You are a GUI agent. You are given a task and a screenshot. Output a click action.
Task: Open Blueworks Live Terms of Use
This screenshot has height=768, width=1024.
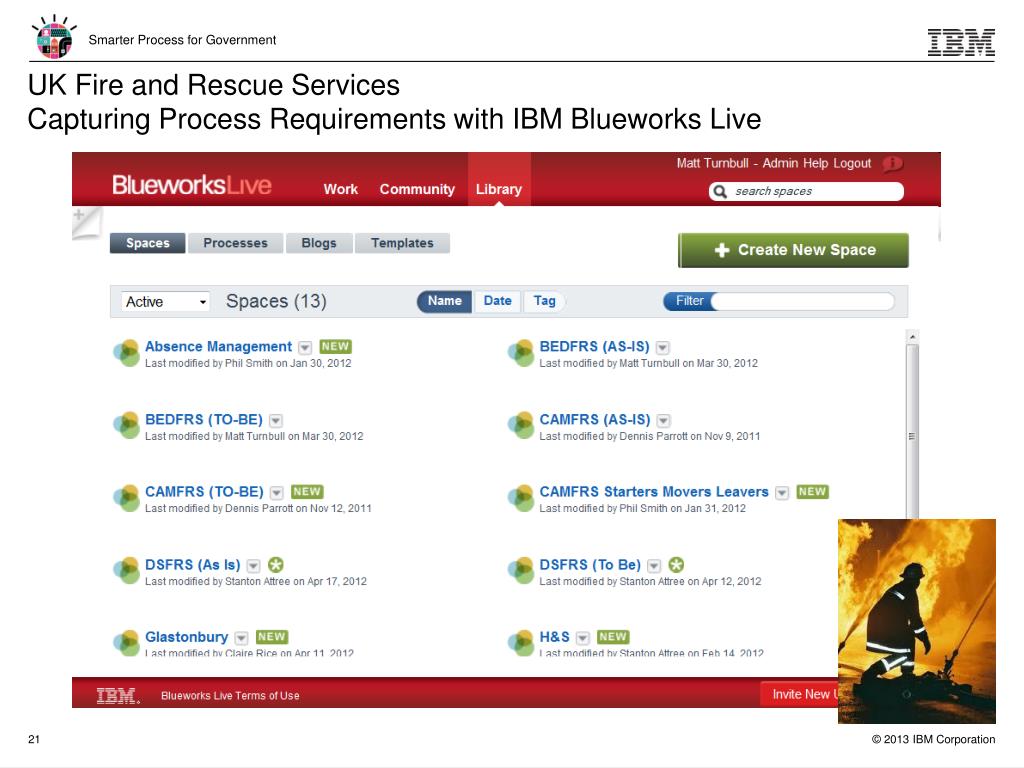(x=230, y=696)
